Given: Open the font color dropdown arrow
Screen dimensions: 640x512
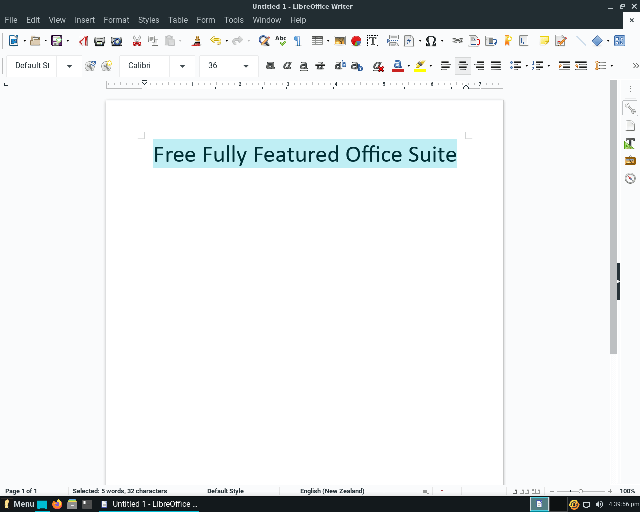Looking at the screenshot, I should point(409,66).
